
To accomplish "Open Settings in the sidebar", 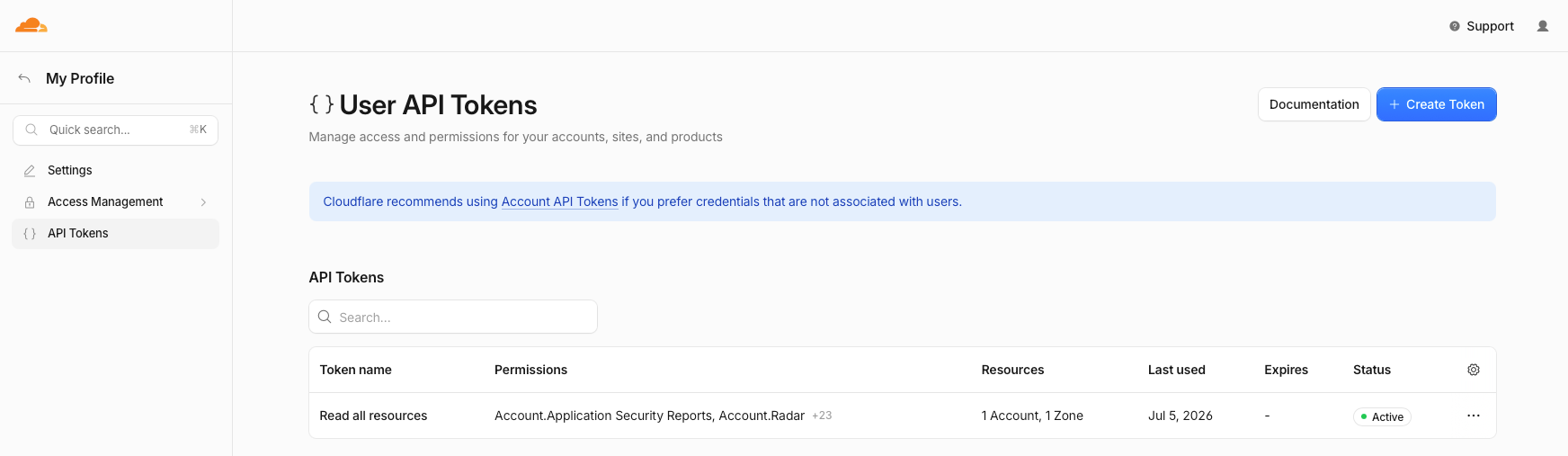I will pyautogui.click(x=116, y=170).
